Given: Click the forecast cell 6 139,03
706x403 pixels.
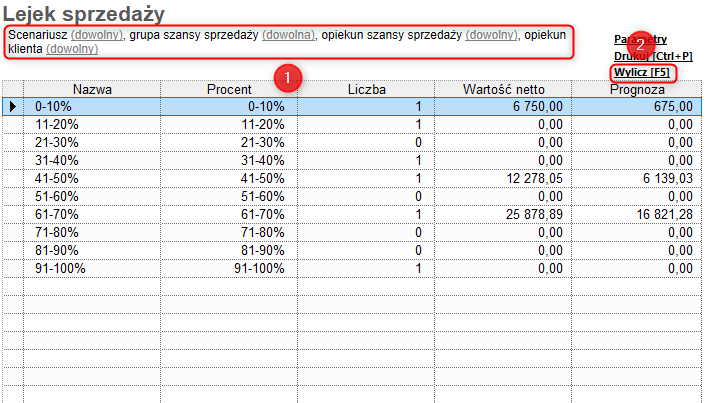Looking at the screenshot, I should 663,178.
